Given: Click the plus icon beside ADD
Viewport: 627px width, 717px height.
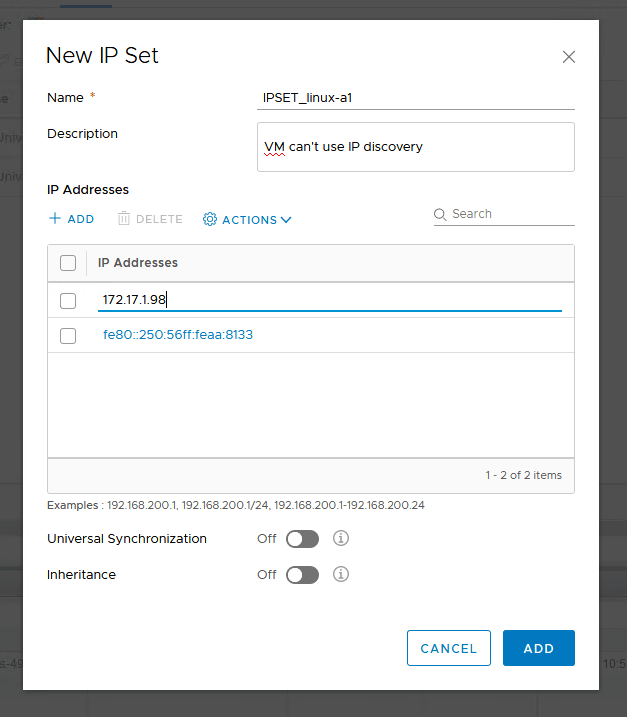Looking at the screenshot, I should tap(55, 219).
